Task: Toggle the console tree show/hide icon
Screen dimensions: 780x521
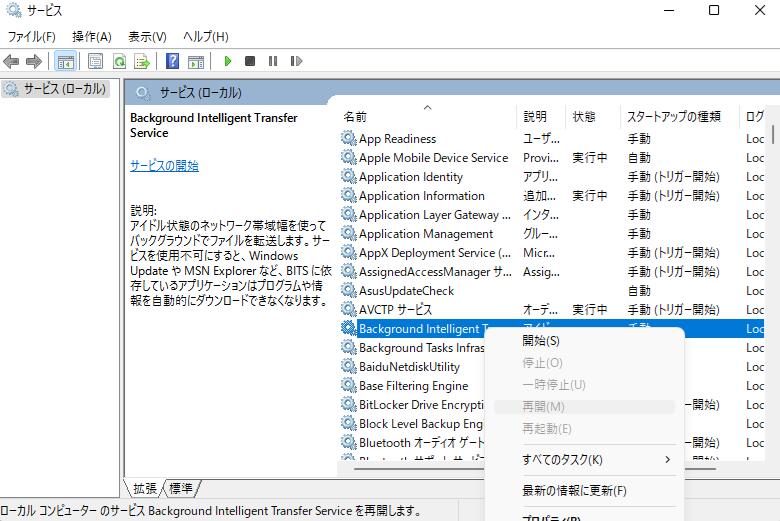Action: pyautogui.click(x=66, y=61)
